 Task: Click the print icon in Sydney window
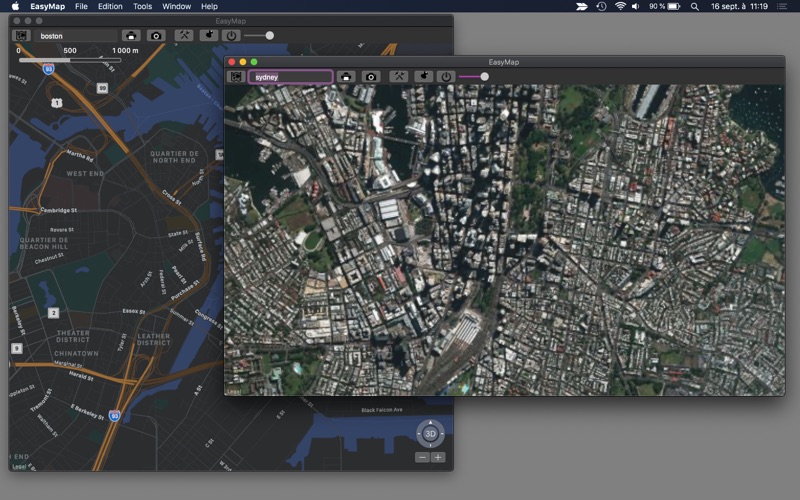(346, 76)
